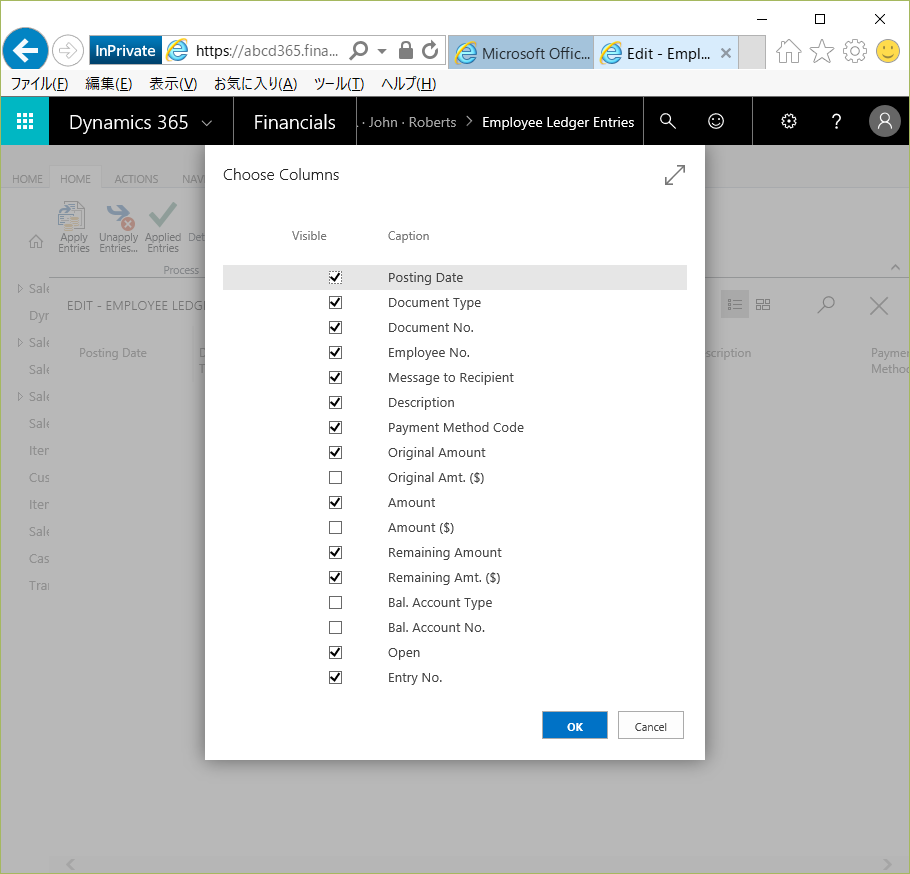Close the Employee Ledger Entries page with X

pos(879,305)
